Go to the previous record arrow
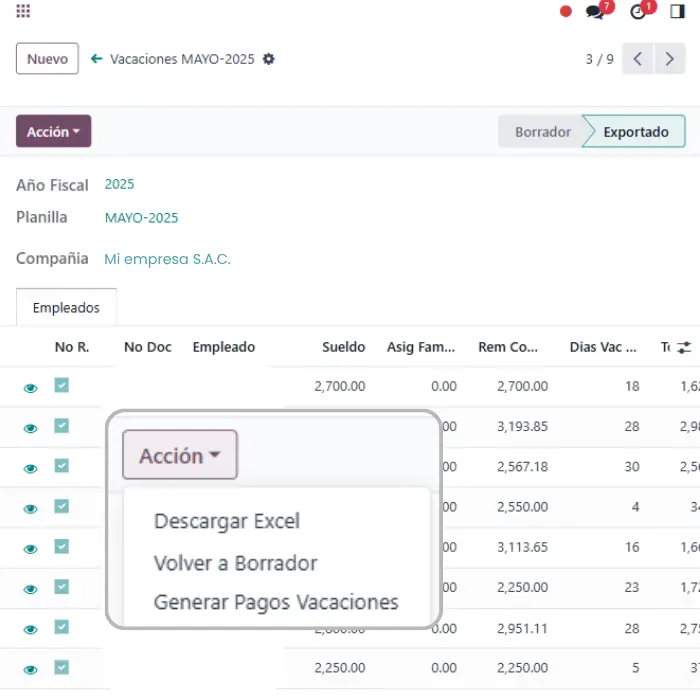Viewport: 700px width, 700px height. pos(637,59)
